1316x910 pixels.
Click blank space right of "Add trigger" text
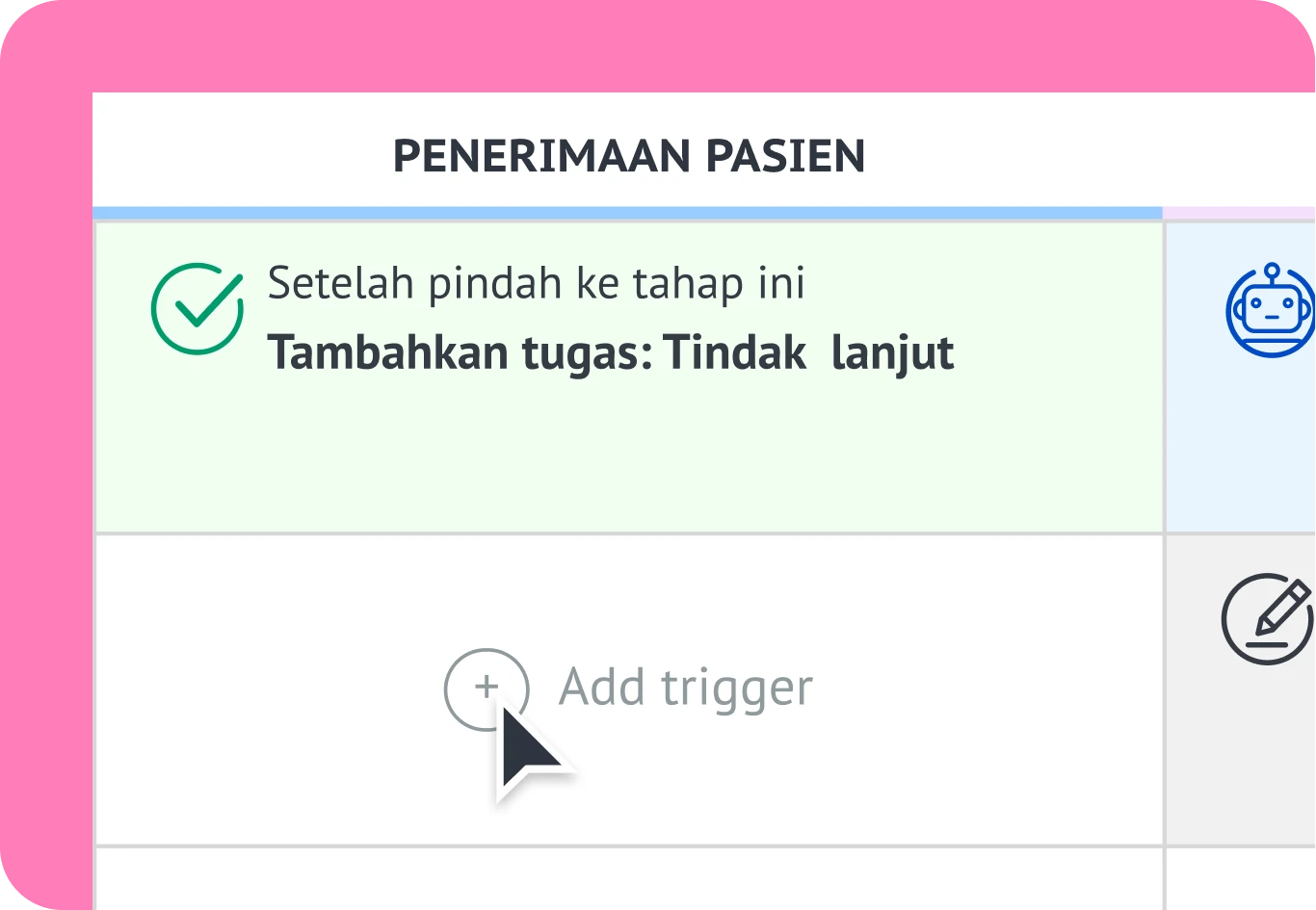coord(983,689)
